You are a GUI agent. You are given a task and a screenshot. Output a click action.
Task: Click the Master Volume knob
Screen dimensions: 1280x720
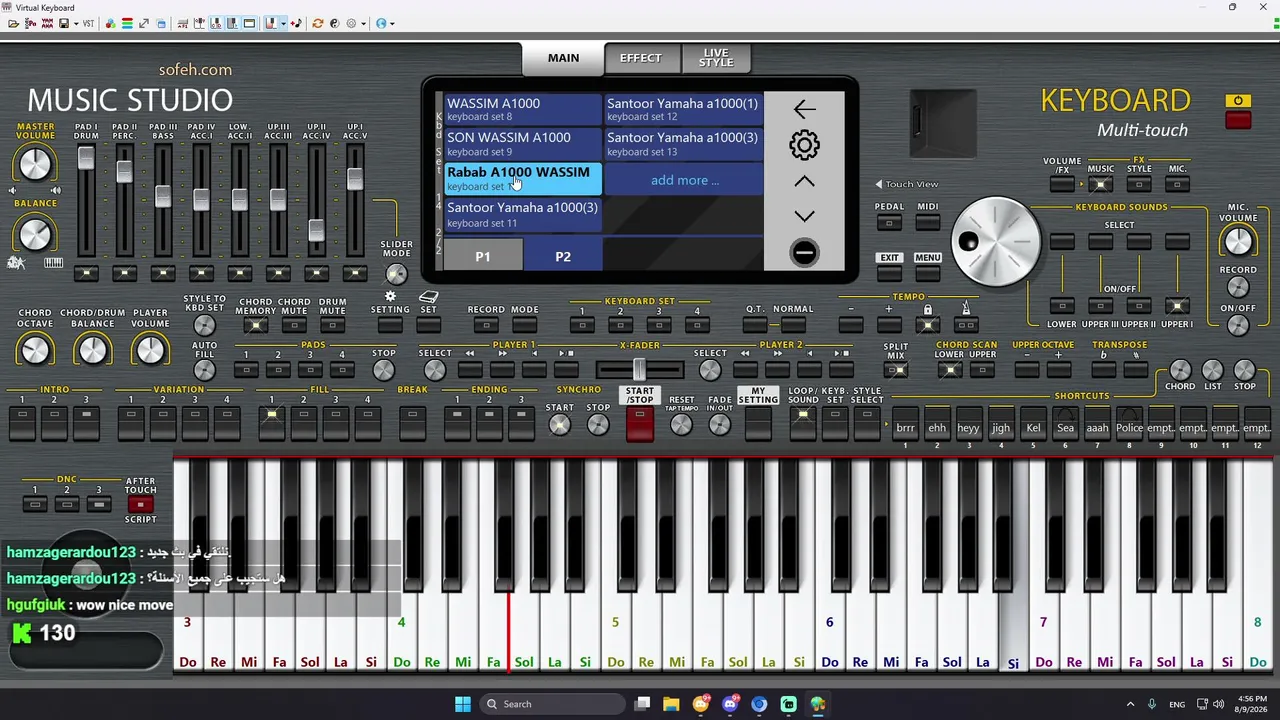click(35, 164)
